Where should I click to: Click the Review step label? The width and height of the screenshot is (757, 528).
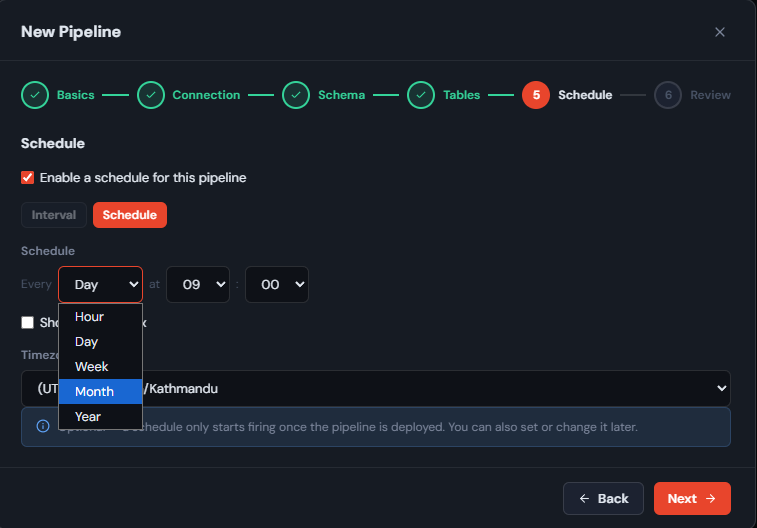710,95
